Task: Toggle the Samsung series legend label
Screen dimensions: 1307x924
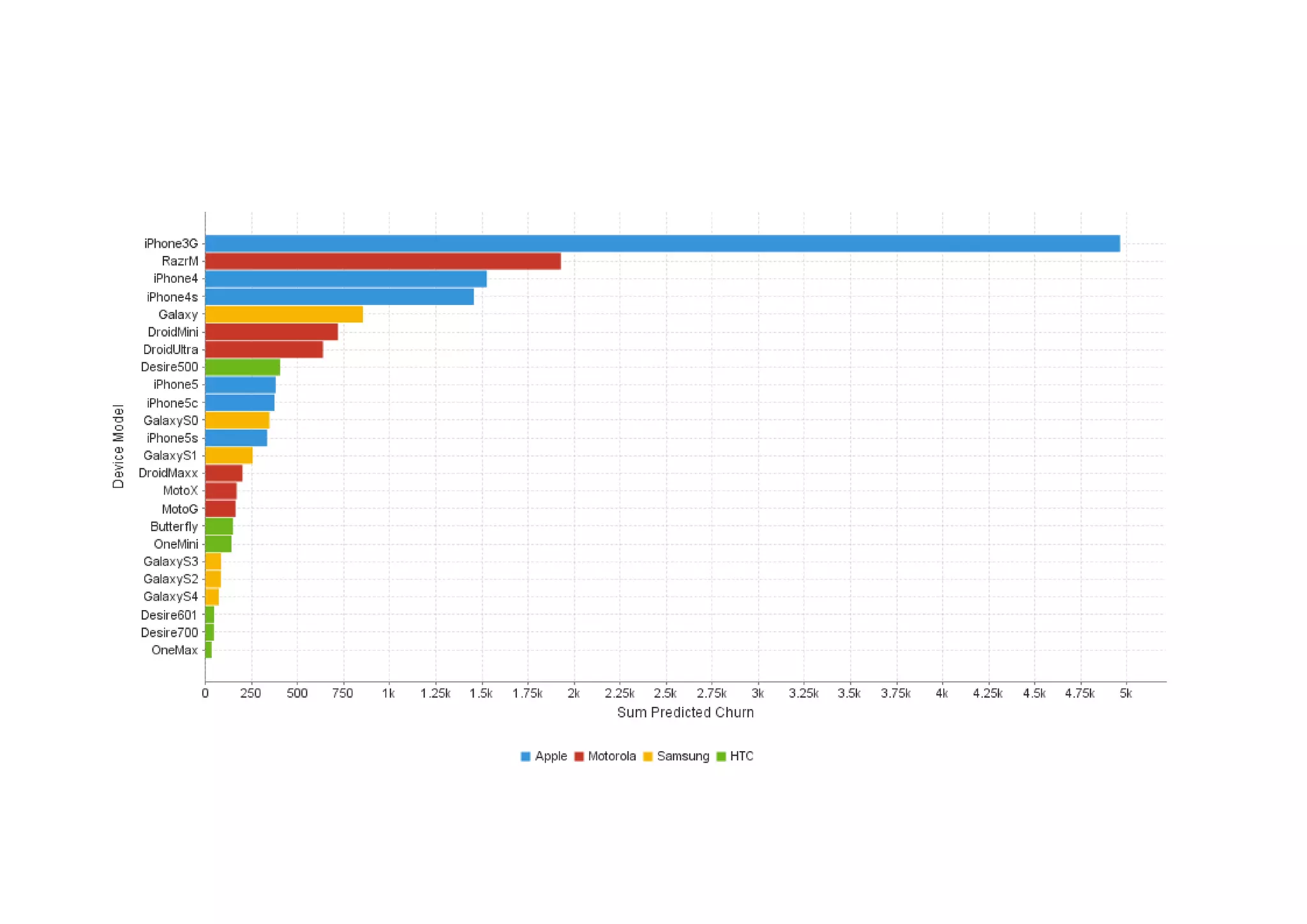Action: tap(683, 756)
